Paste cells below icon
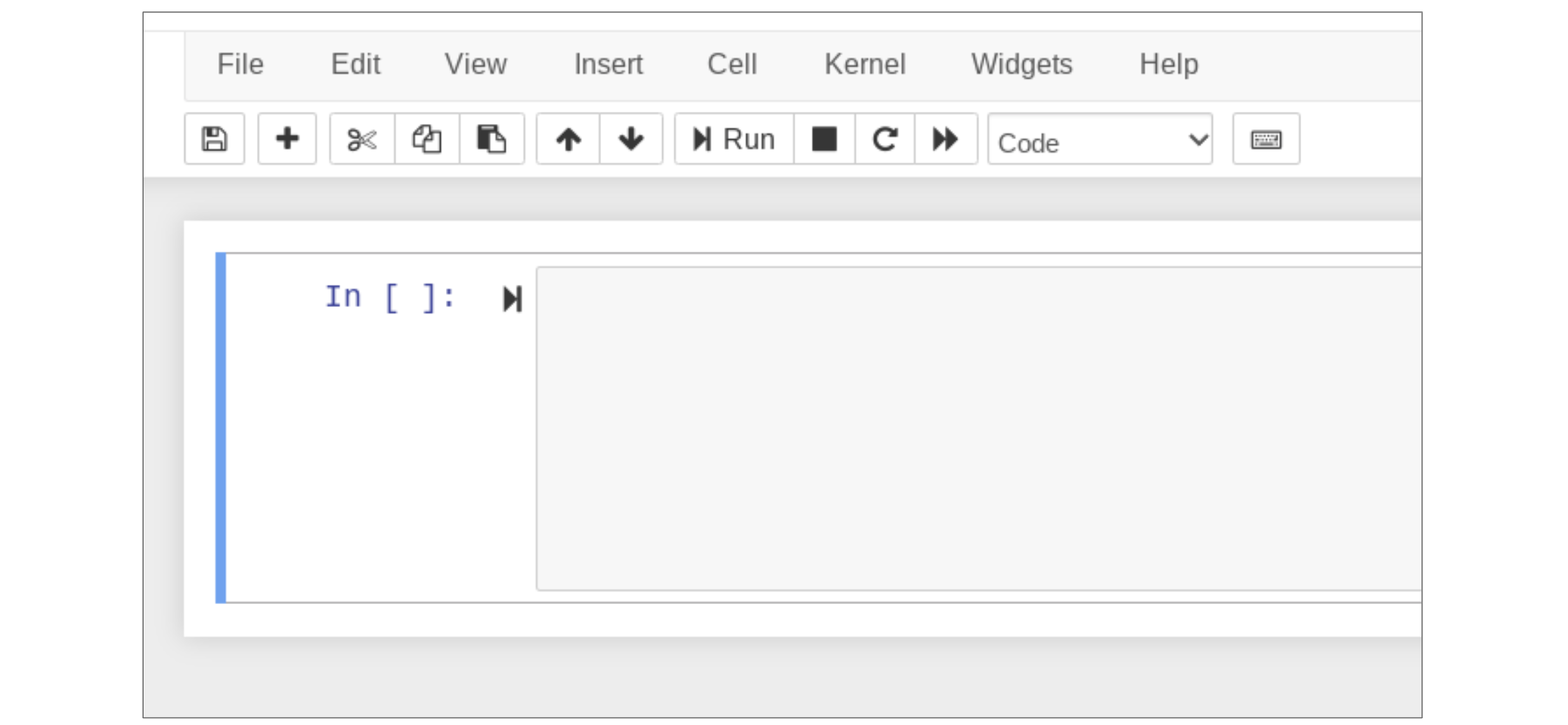The image size is (1568, 725). 491,139
